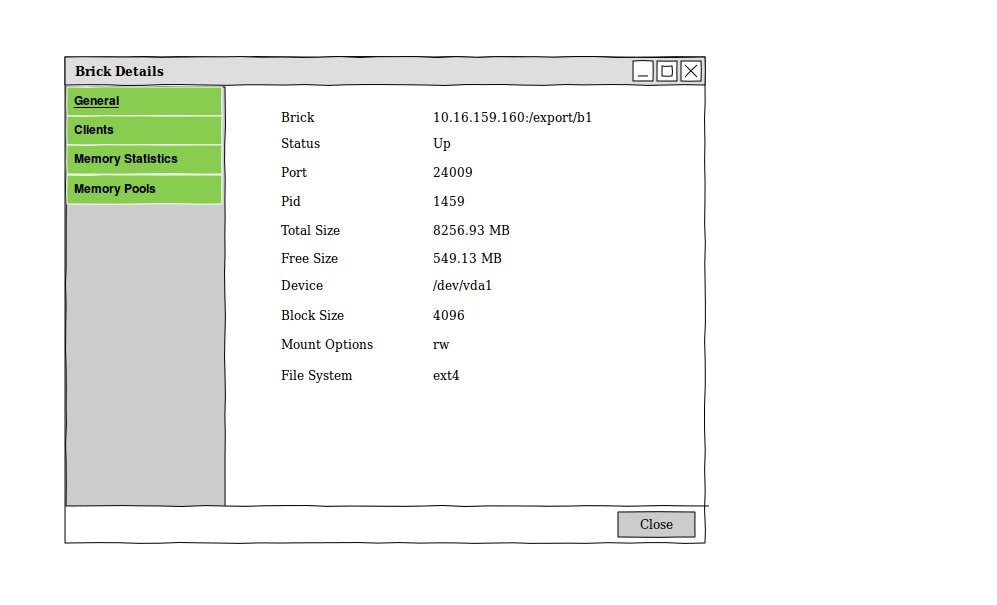This screenshot has width=997, height=605.
Task: Select the Total Size value 8256.93 MB
Action: pos(471,230)
